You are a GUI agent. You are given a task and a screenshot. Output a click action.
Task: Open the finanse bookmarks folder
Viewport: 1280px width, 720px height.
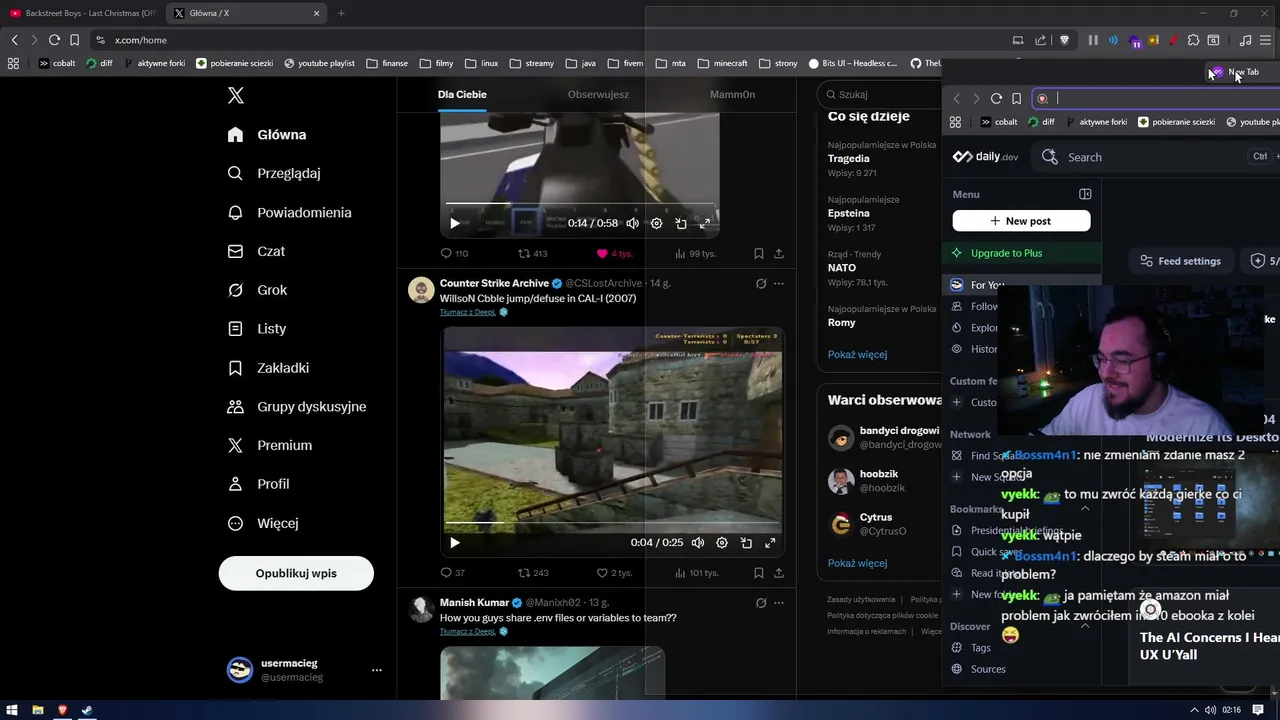pyautogui.click(x=387, y=63)
